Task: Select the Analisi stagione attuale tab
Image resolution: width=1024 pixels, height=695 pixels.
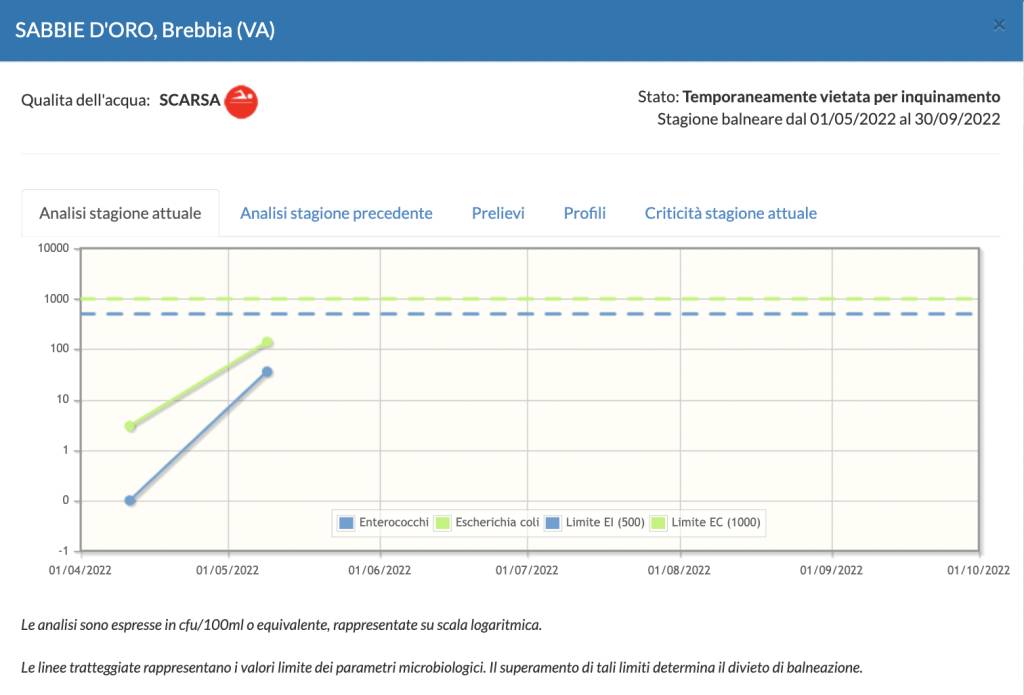Action: [120, 213]
